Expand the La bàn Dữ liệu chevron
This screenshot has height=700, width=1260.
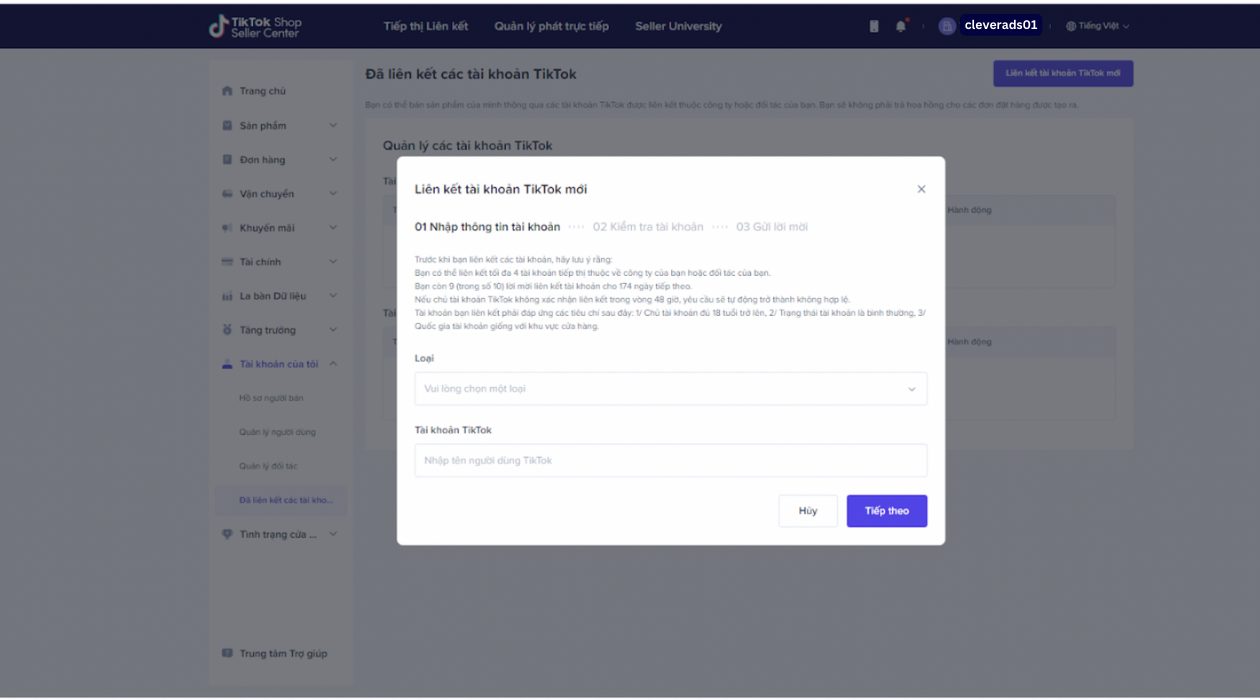[333, 296]
